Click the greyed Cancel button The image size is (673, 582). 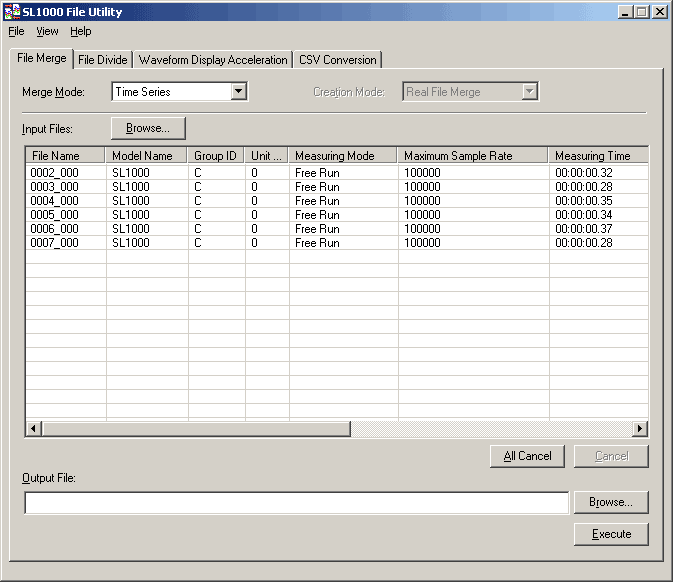click(x=612, y=456)
